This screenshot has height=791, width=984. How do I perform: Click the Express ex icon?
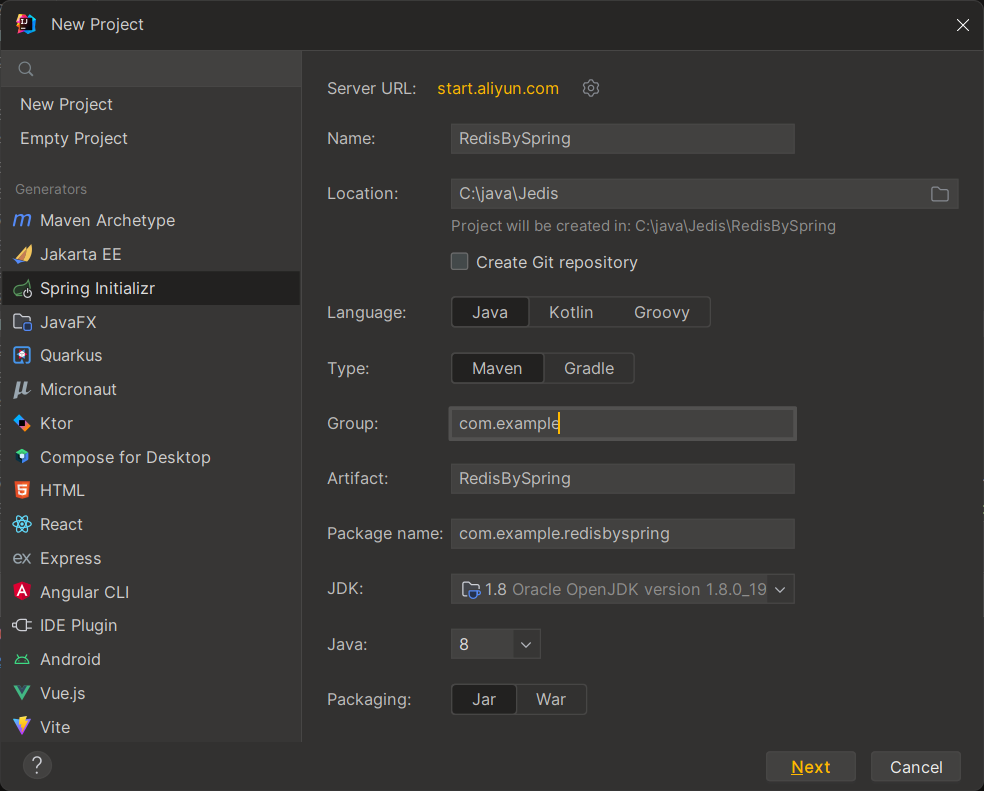tap(22, 558)
